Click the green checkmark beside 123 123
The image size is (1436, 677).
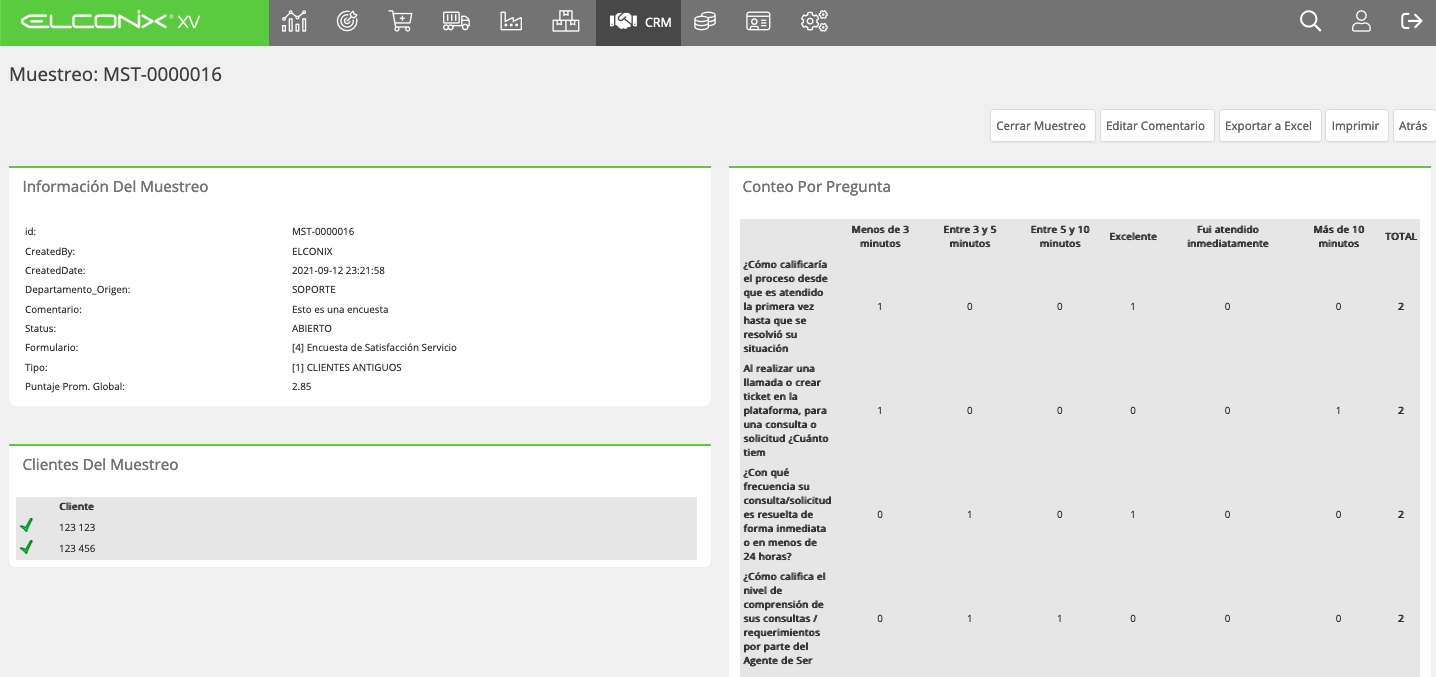coord(27,526)
